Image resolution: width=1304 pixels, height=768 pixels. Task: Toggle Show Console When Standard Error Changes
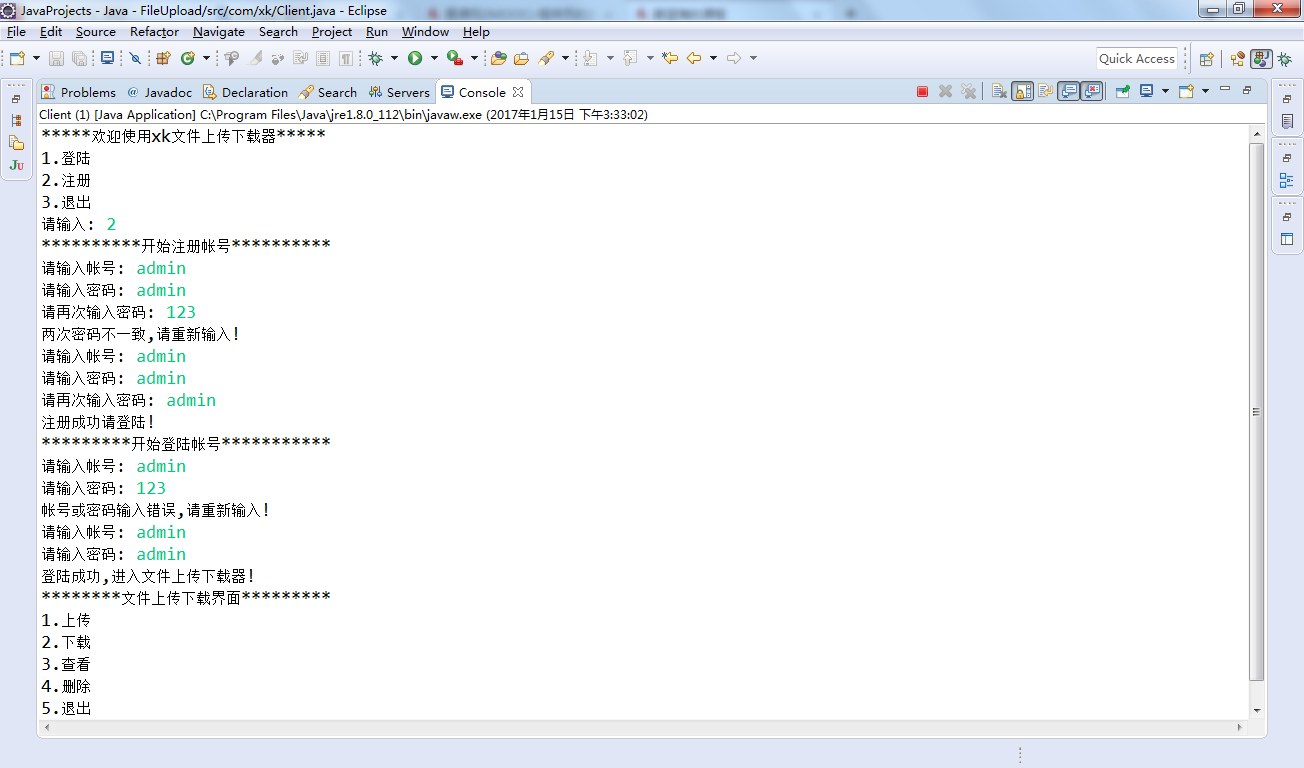click(1091, 91)
